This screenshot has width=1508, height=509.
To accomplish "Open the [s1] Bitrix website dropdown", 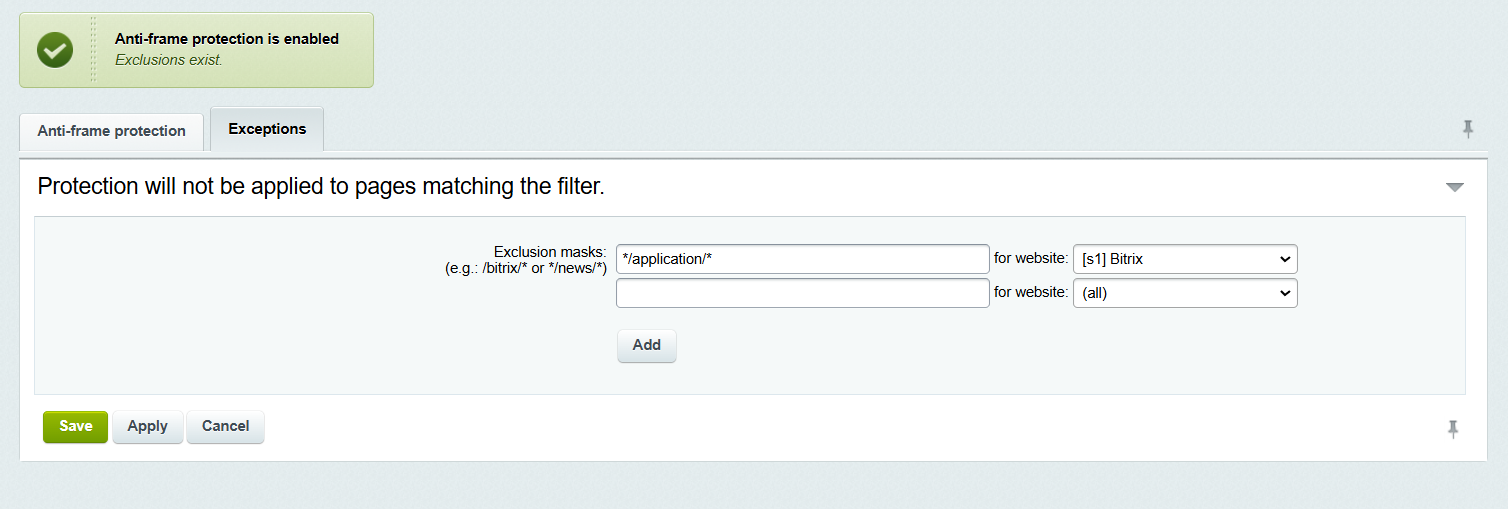I will [1184, 259].
